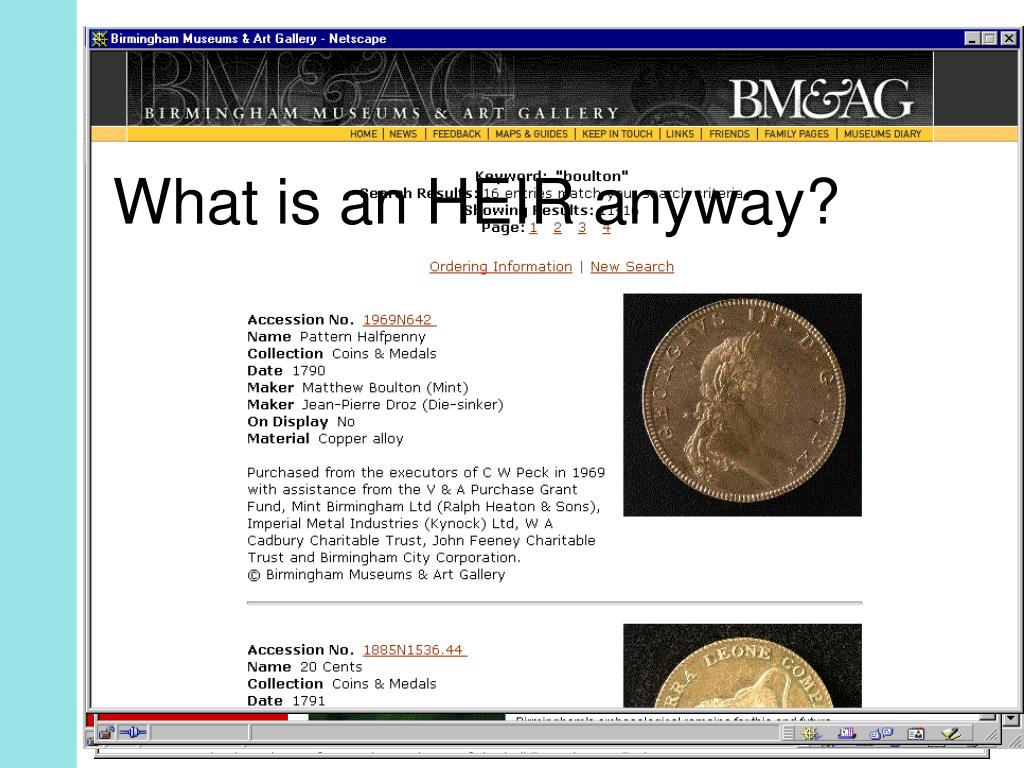Open the FRIENDS navigation item
The height and width of the screenshot is (768, 1024).
tap(729, 134)
